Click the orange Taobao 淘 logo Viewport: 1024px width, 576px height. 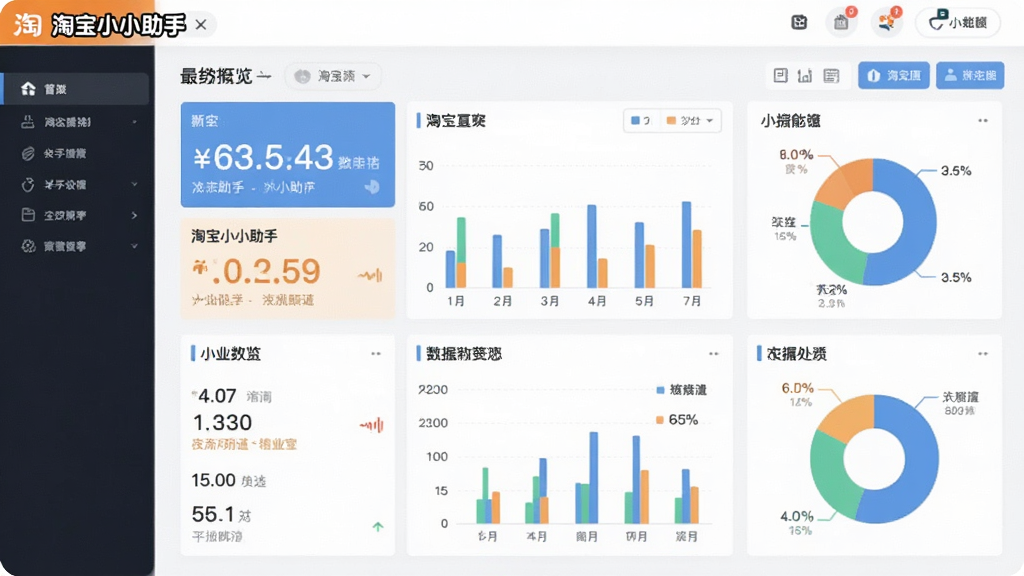[x=28, y=25]
